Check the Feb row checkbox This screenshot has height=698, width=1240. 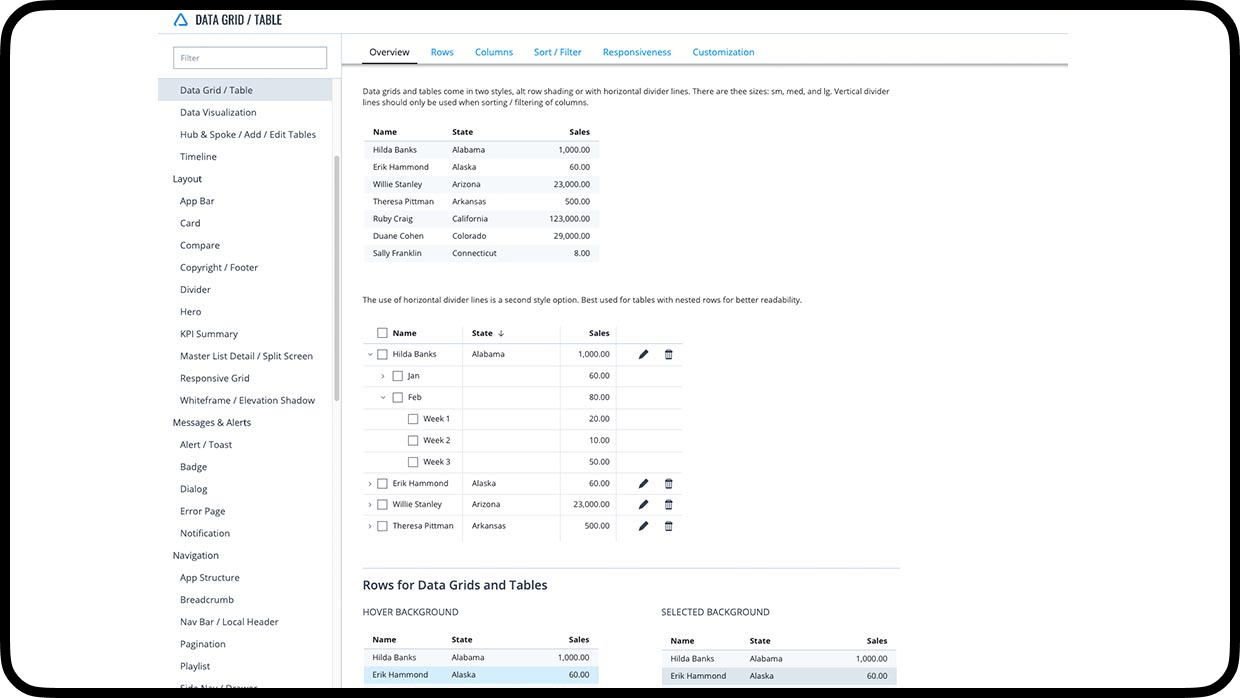click(x=397, y=397)
